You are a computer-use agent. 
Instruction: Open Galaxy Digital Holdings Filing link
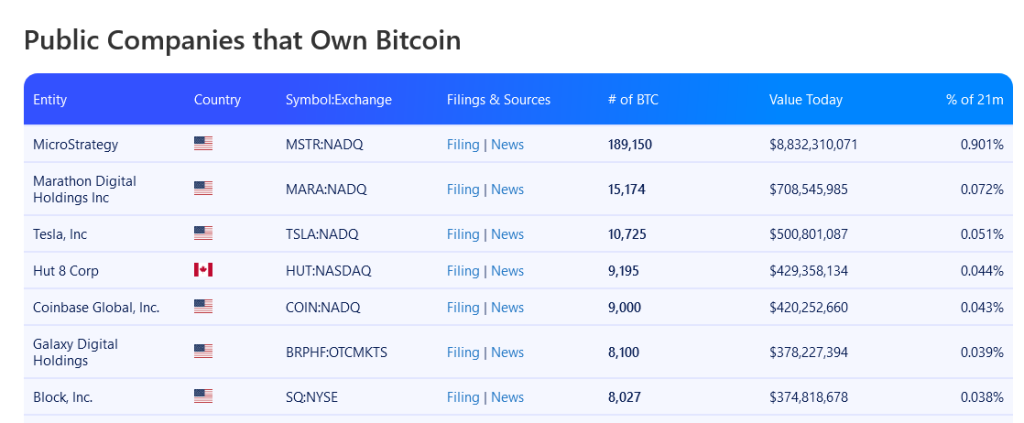(x=463, y=352)
